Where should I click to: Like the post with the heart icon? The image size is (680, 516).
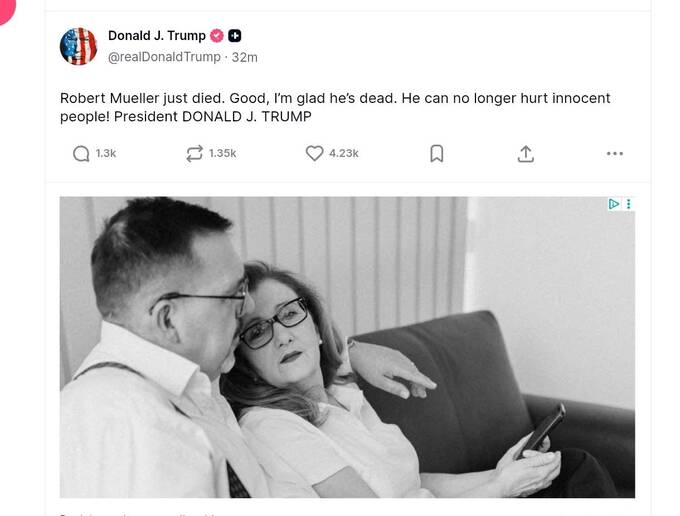314,153
